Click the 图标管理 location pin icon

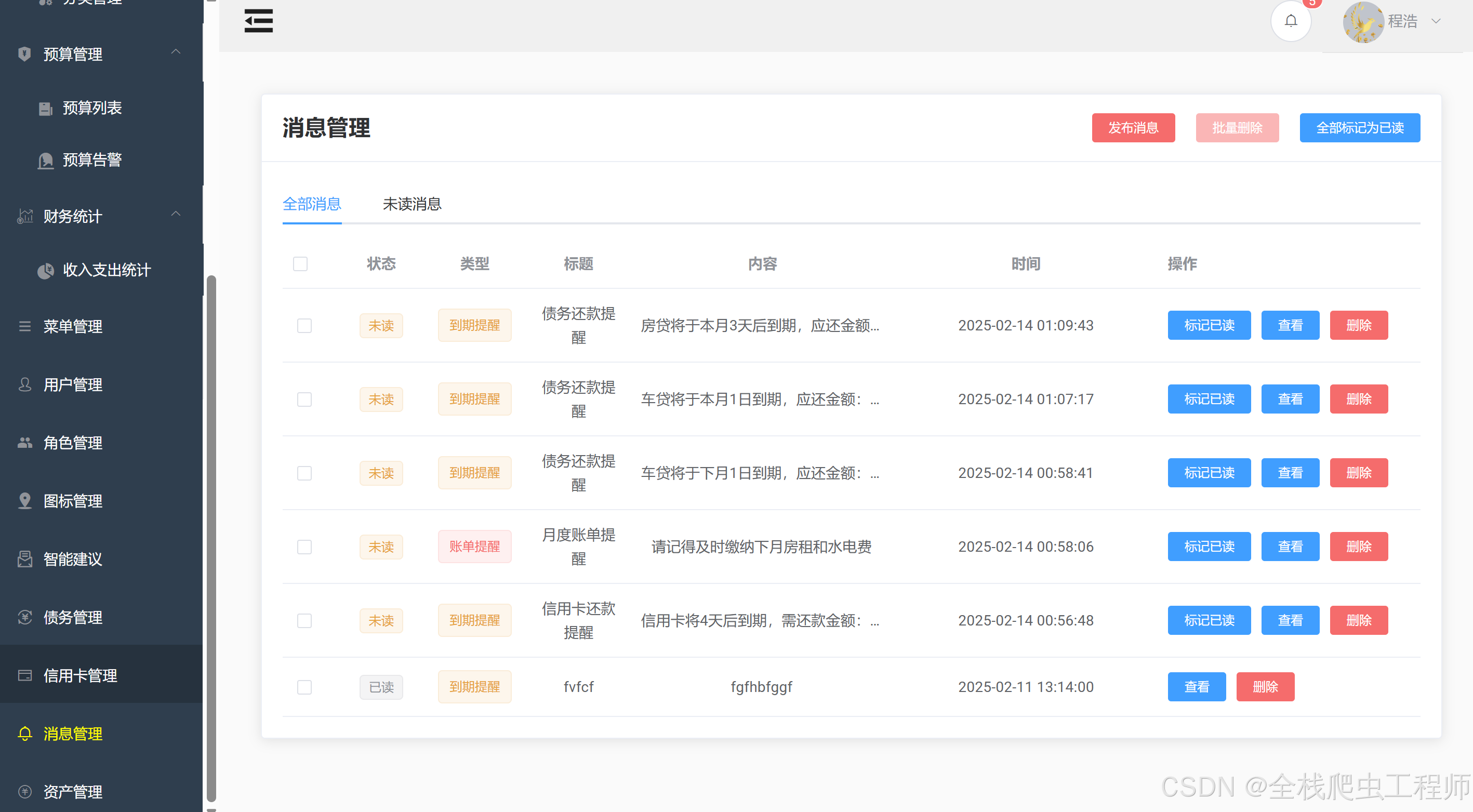24,501
